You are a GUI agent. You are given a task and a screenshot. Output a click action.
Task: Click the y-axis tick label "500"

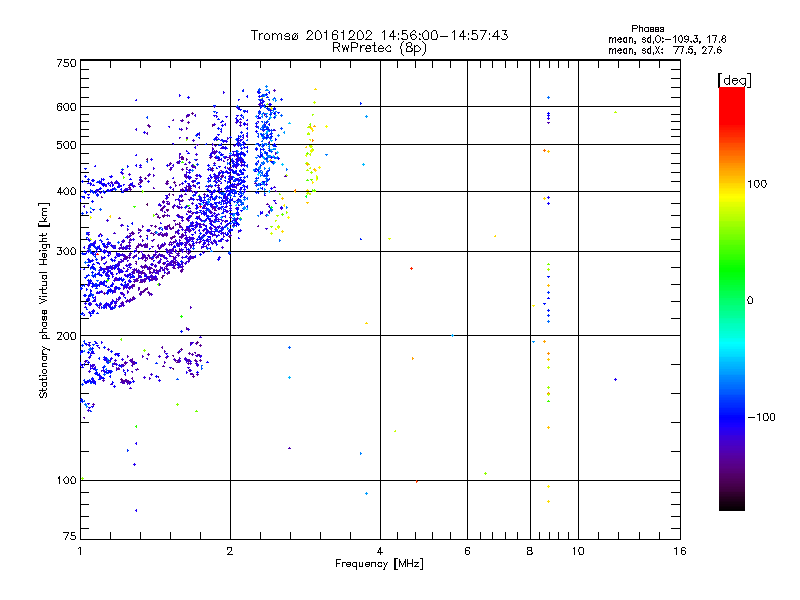[x=66, y=145]
